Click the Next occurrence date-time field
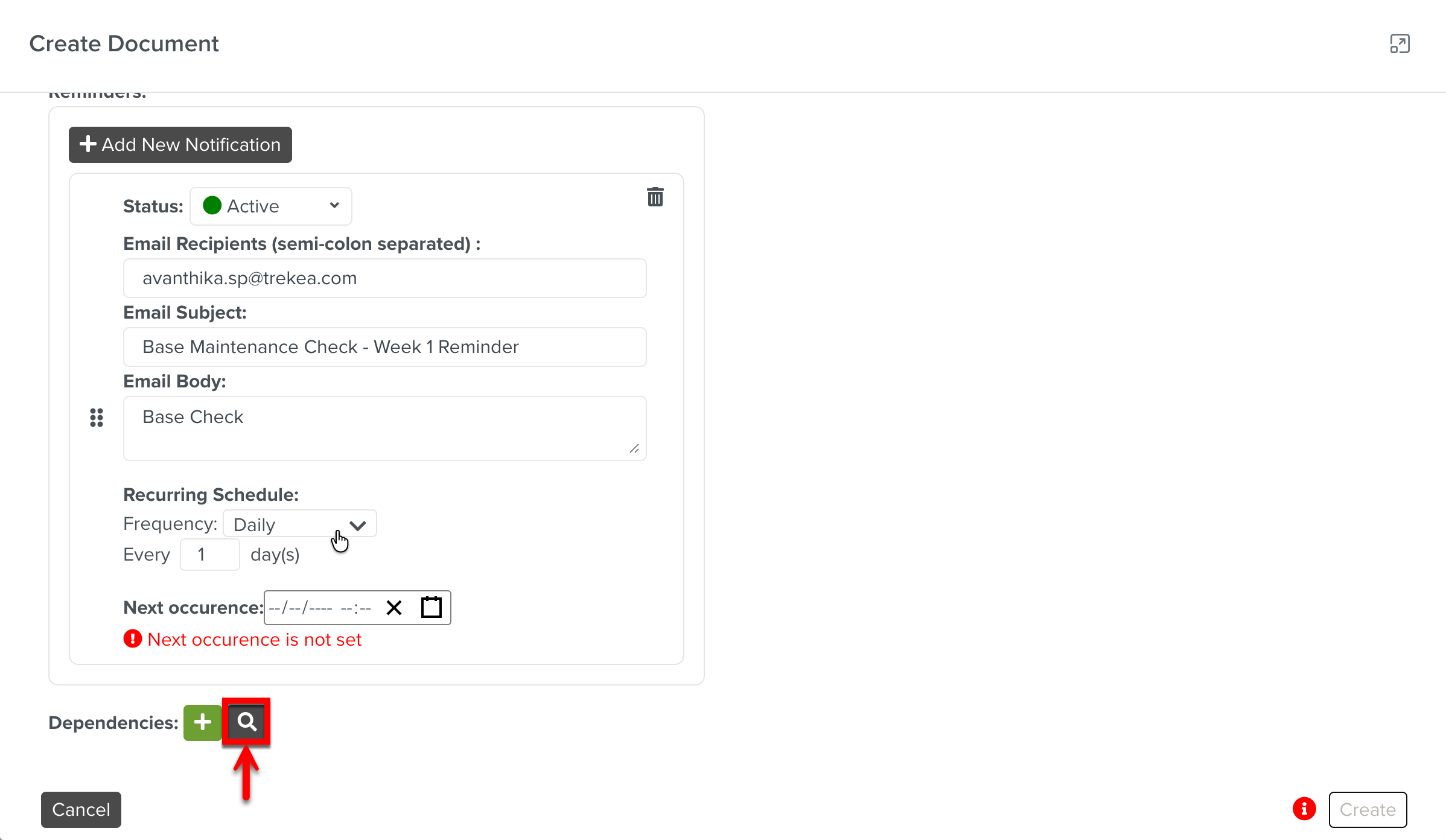The width and height of the screenshot is (1446, 840). point(320,608)
